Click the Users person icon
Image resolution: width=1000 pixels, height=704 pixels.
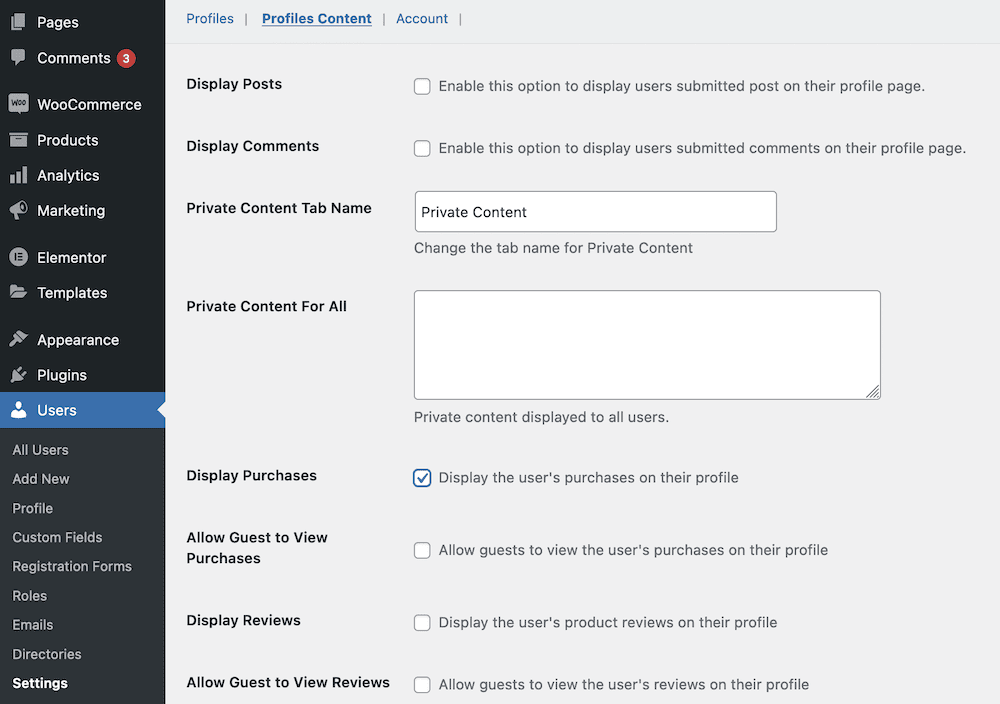[18, 410]
